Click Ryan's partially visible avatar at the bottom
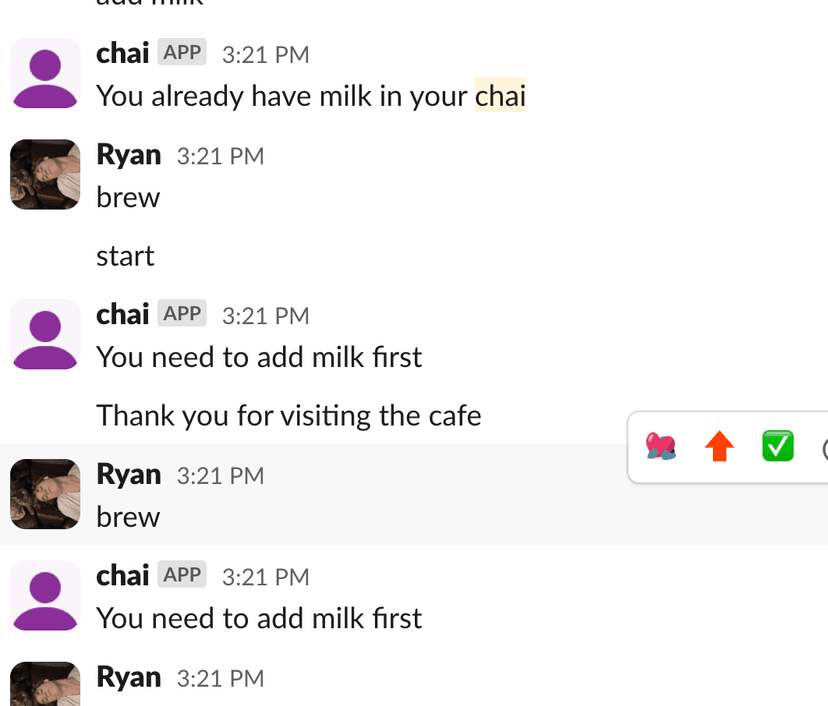 click(x=44, y=685)
